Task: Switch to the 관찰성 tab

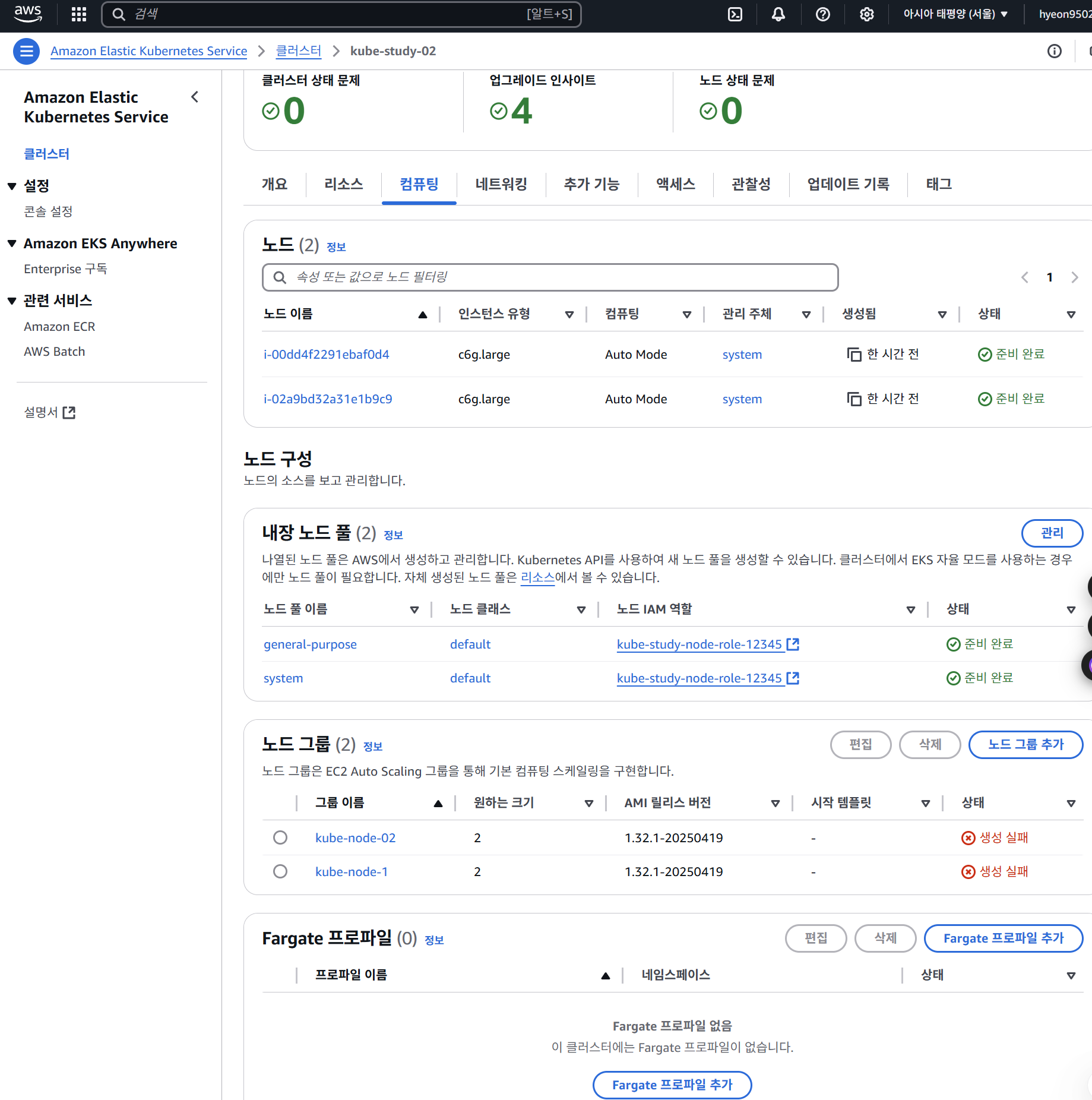Action: (x=751, y=184)
